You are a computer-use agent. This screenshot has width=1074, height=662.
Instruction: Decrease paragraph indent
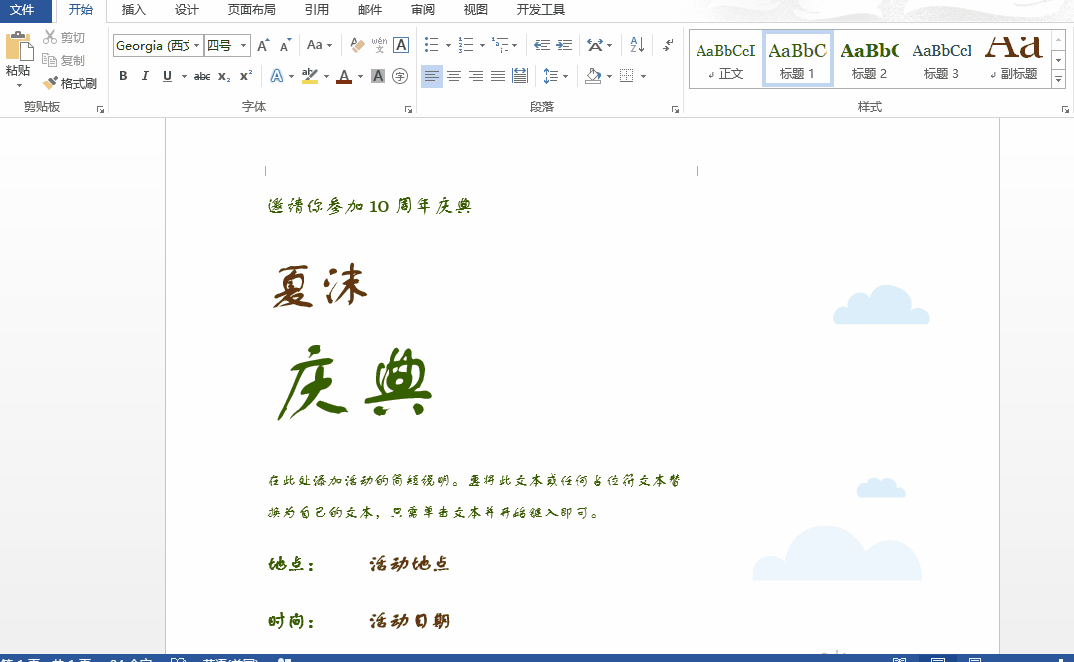(542, 45)
